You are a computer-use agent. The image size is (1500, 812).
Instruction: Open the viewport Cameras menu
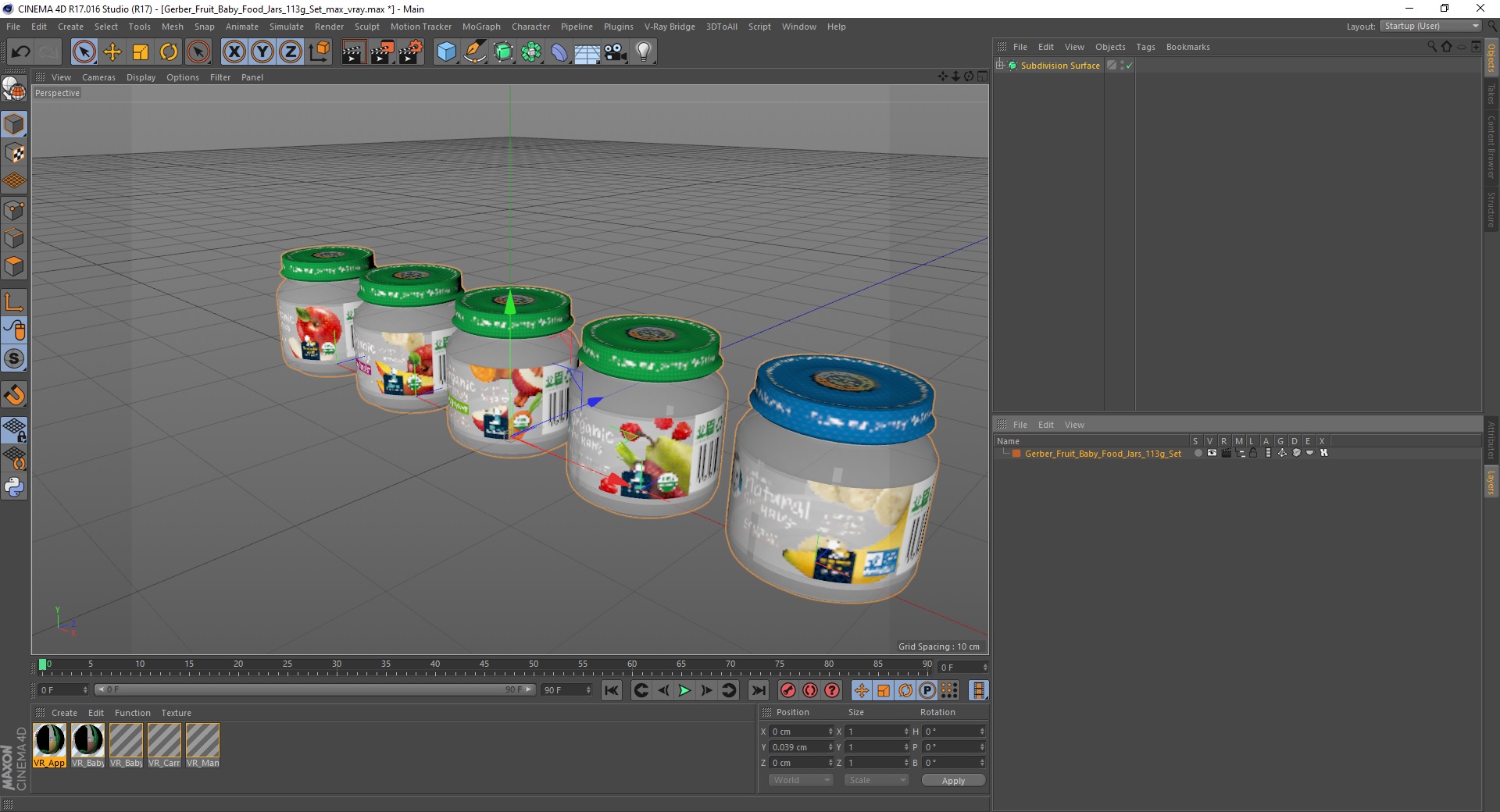pyautogui.click(x=98, y=77)
